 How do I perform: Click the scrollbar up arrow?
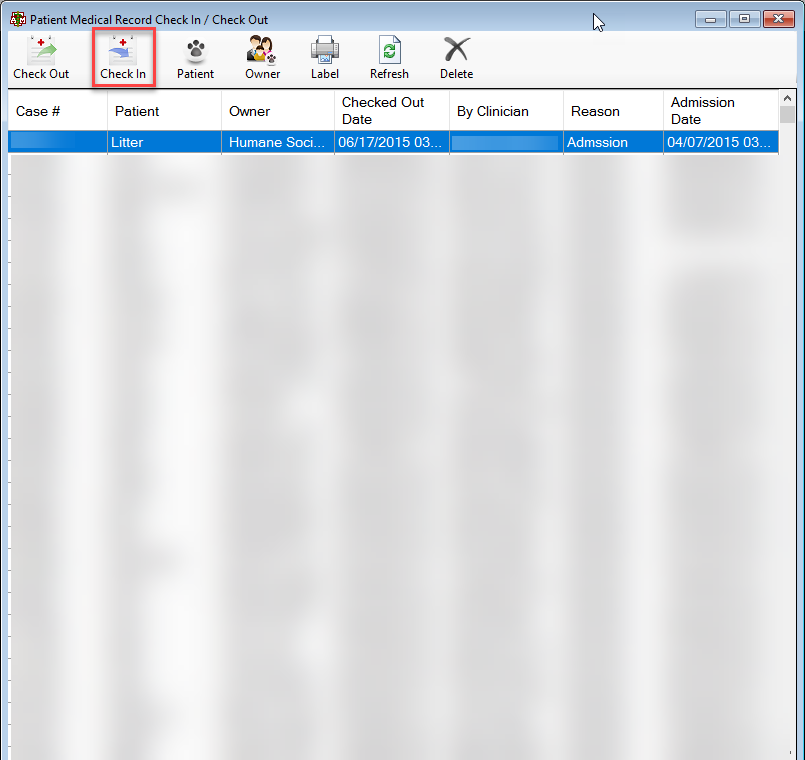787,98
